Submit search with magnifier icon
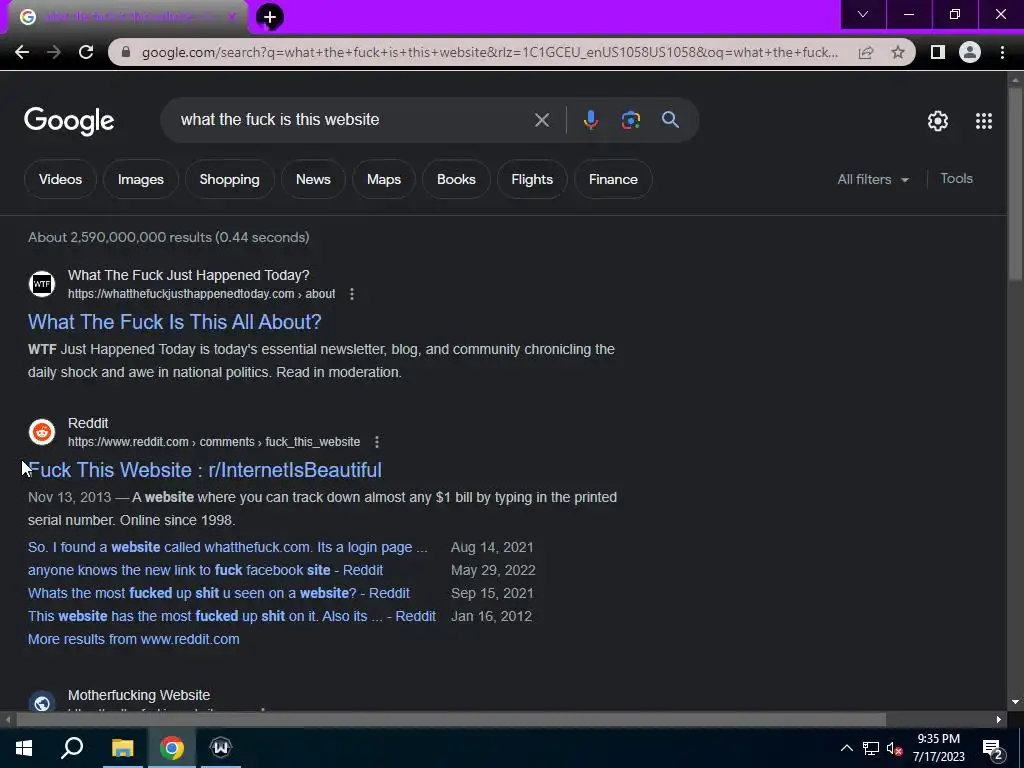Viewport: 1024px width, 768px height. pyautogui.click(x=670, y=120)
